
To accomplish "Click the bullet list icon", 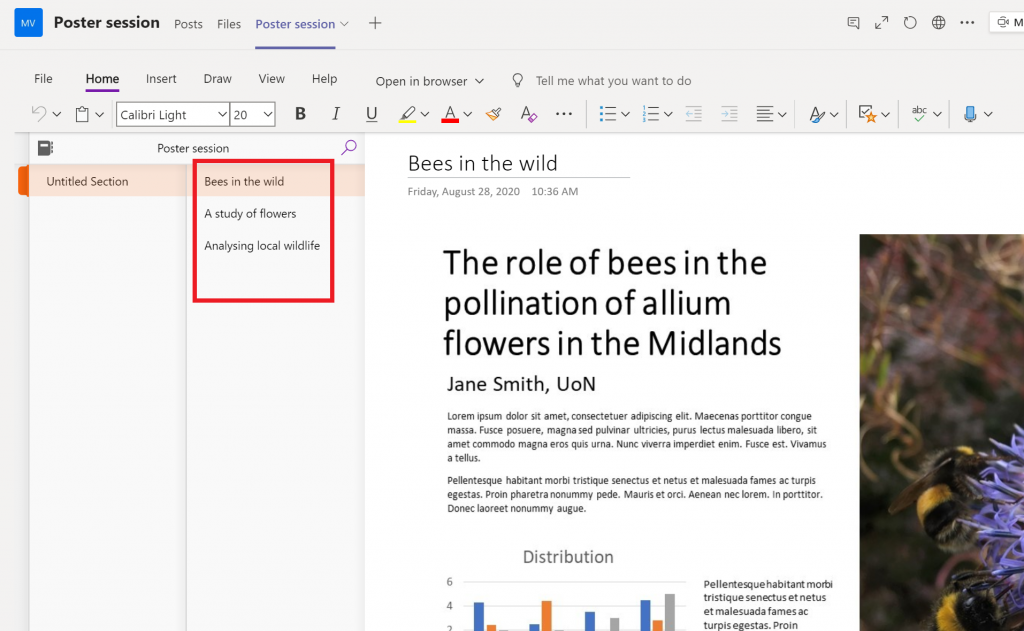I will pos(607,114).
